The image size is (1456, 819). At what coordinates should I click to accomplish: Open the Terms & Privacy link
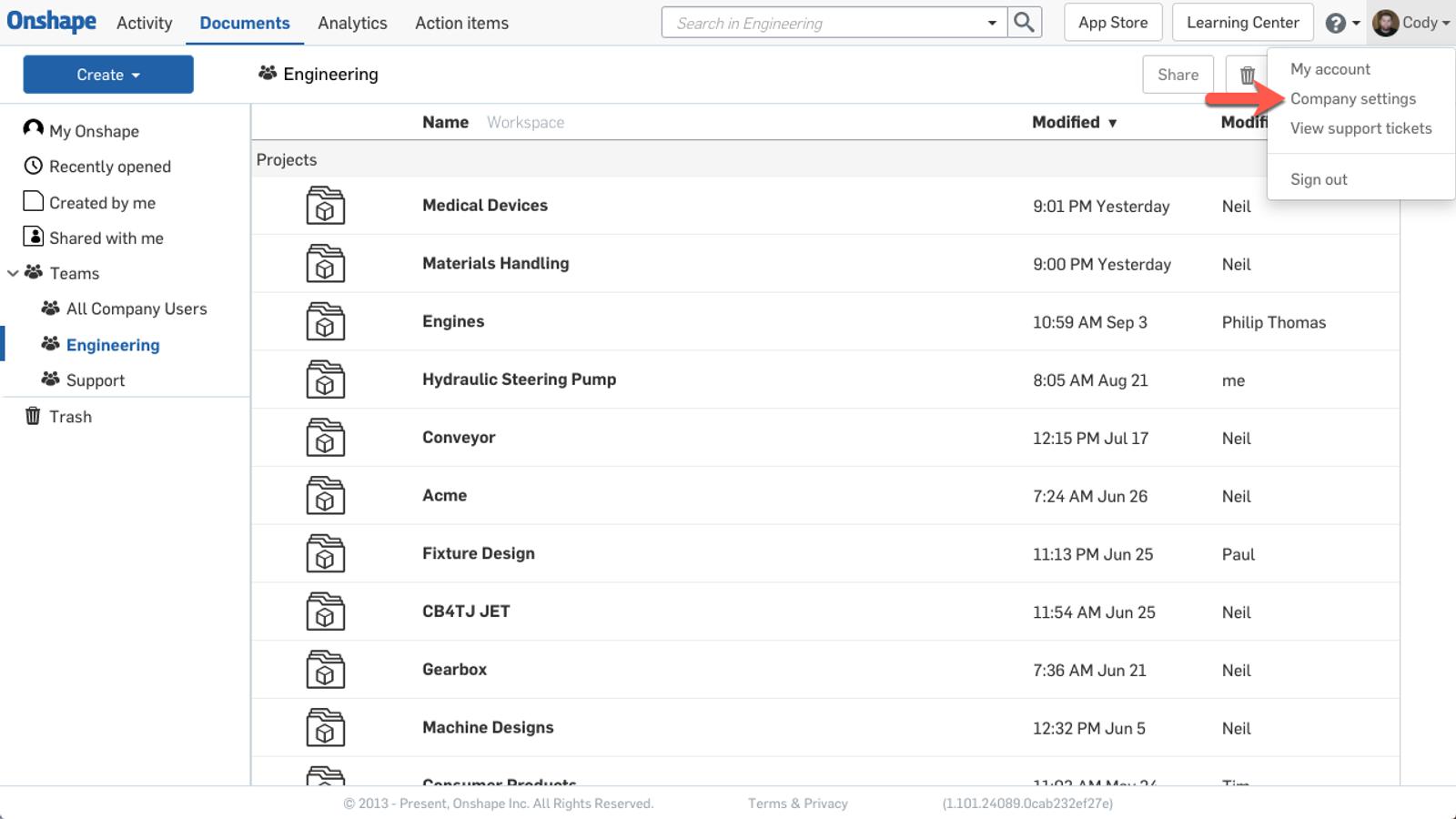pyautogui.click(x=797, y=803)
